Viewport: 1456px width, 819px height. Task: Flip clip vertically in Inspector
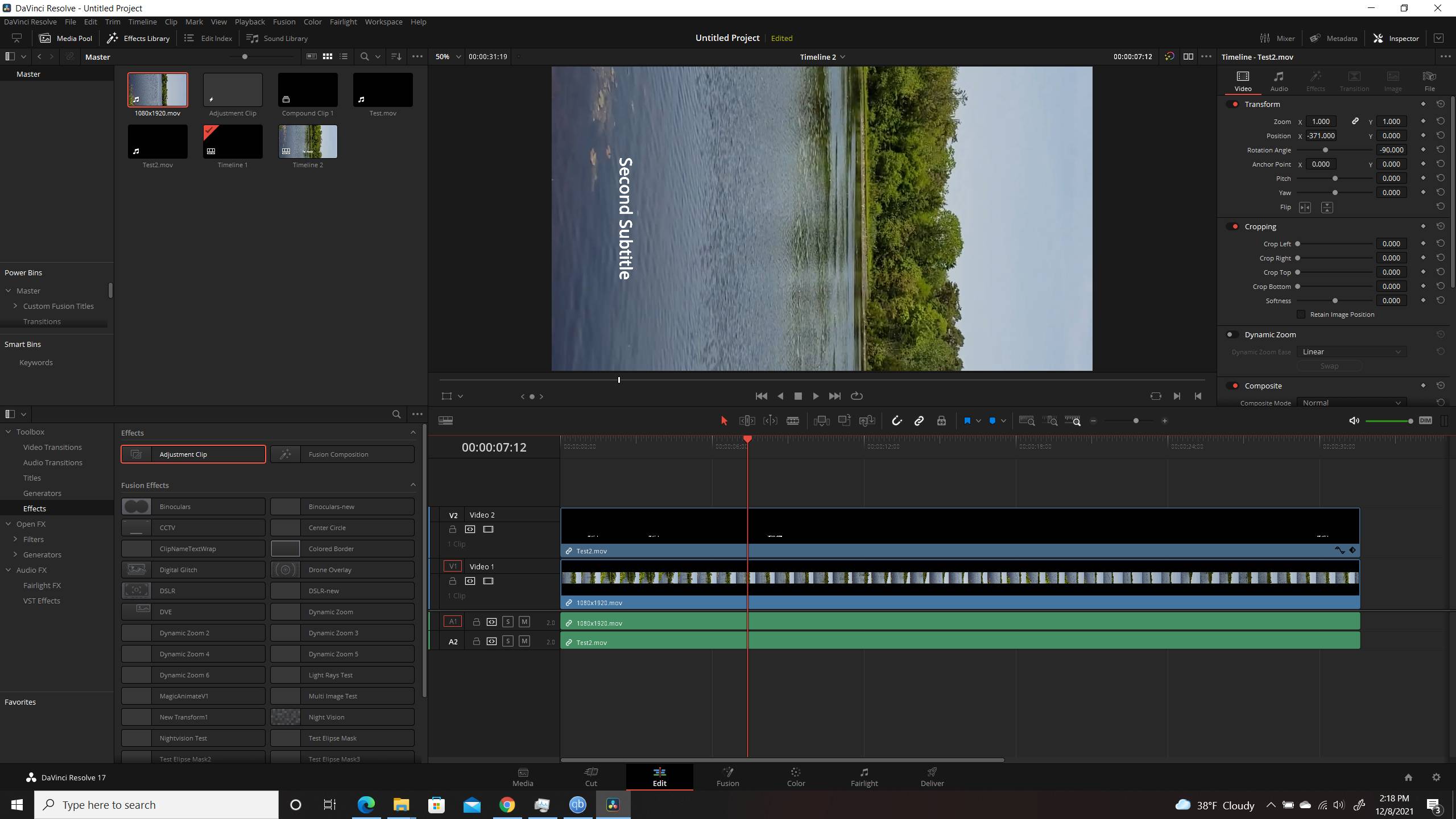pyautogui.click(x=1327, y=208)
